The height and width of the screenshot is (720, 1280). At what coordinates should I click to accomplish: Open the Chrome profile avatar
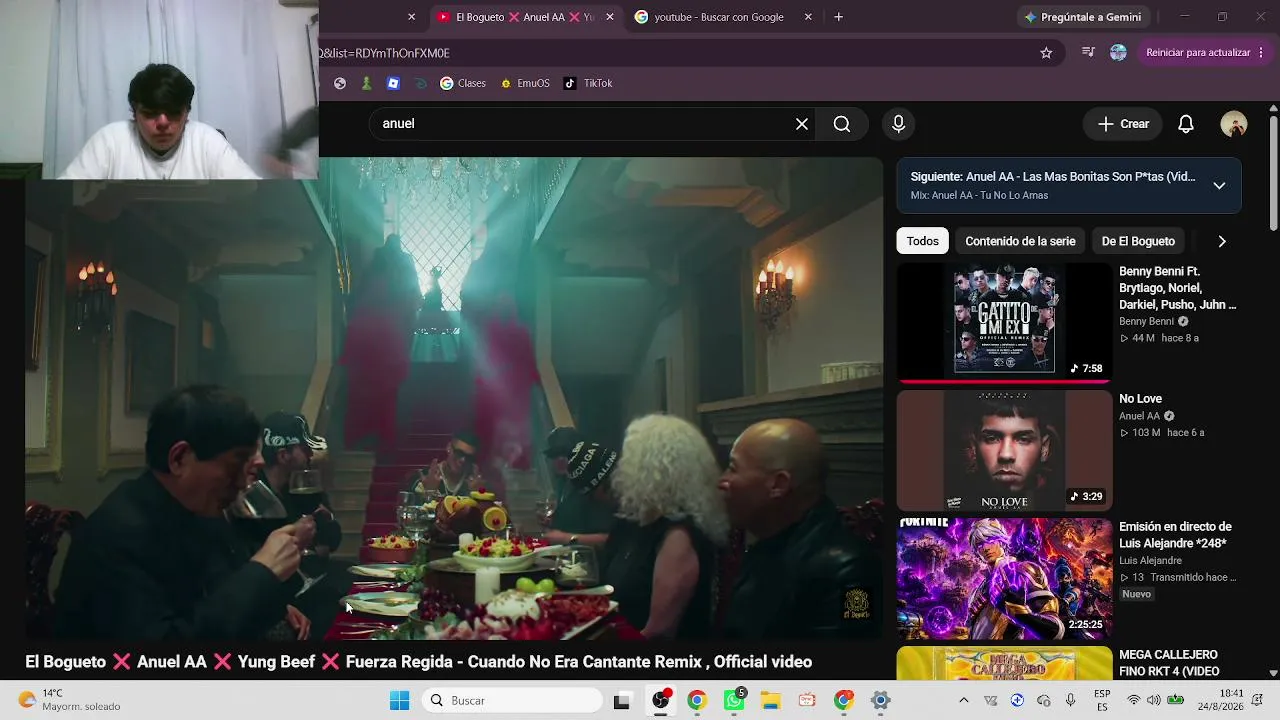click(1118, 53)
